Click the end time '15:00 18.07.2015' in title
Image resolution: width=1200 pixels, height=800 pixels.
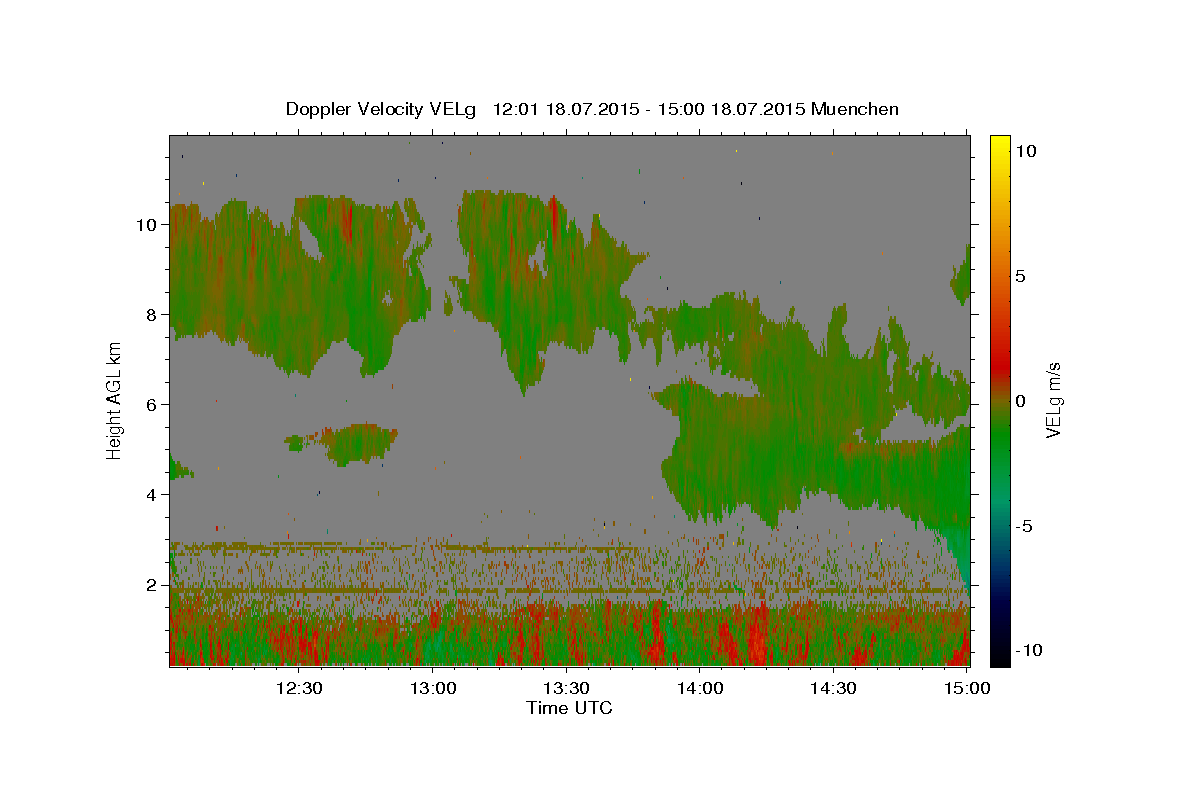[730, 109]
